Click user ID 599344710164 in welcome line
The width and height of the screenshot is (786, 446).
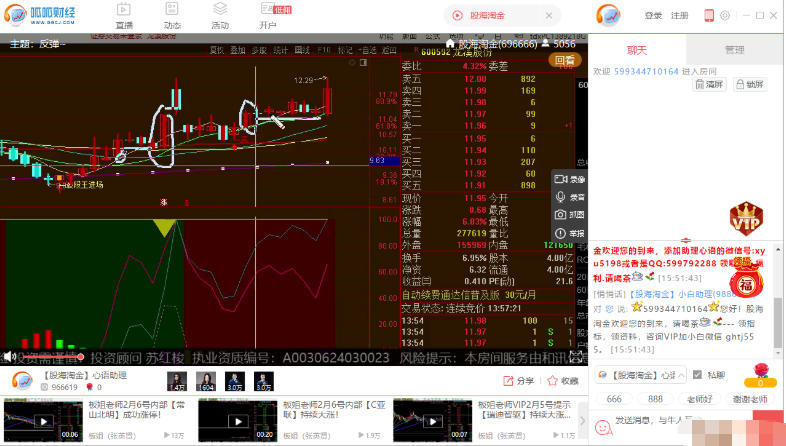[646, 71]
